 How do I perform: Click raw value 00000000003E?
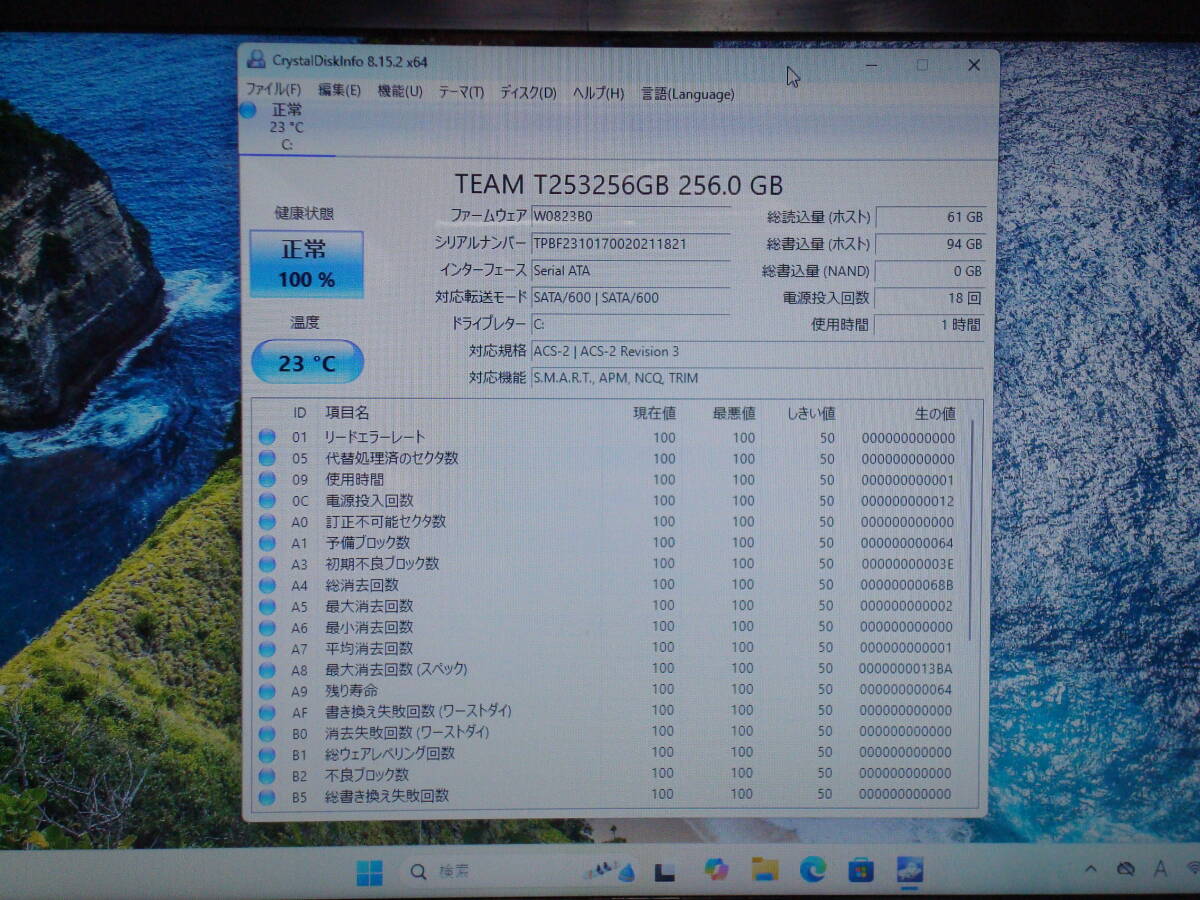coord(907,564)
